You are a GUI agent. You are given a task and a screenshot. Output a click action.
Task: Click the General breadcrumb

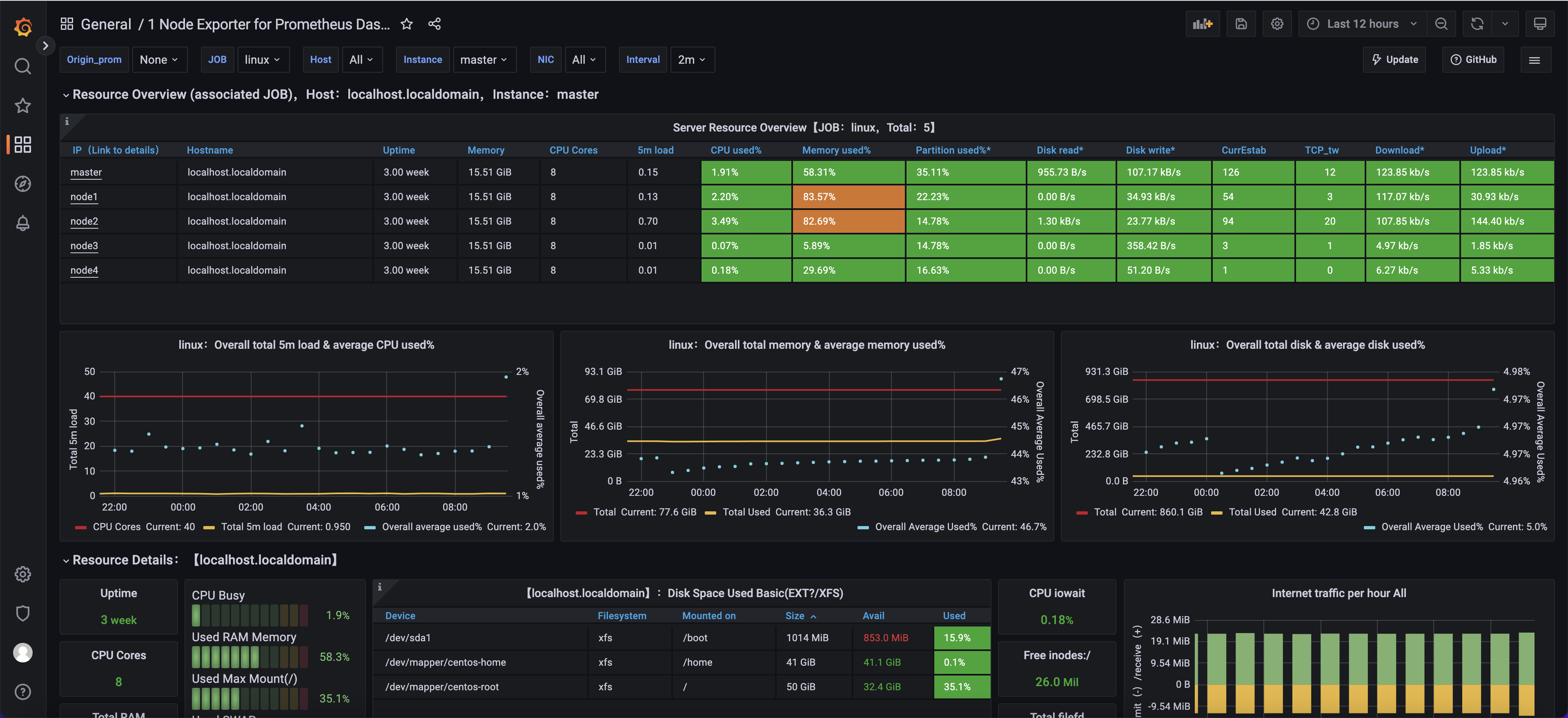click(106, 24)
